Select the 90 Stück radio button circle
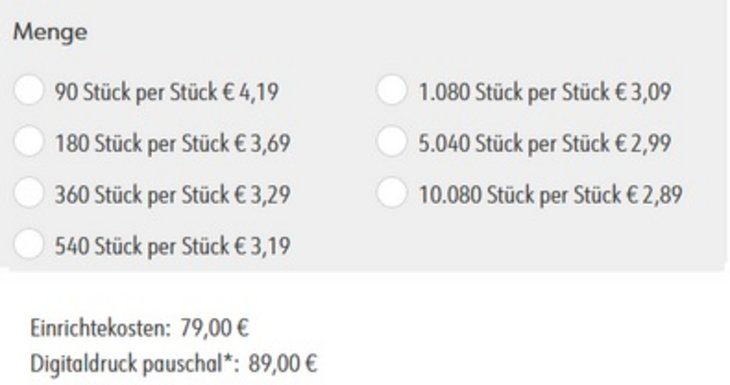Image resolution: width=730 pixels, height=385 pixels. (x=29, y=90)
